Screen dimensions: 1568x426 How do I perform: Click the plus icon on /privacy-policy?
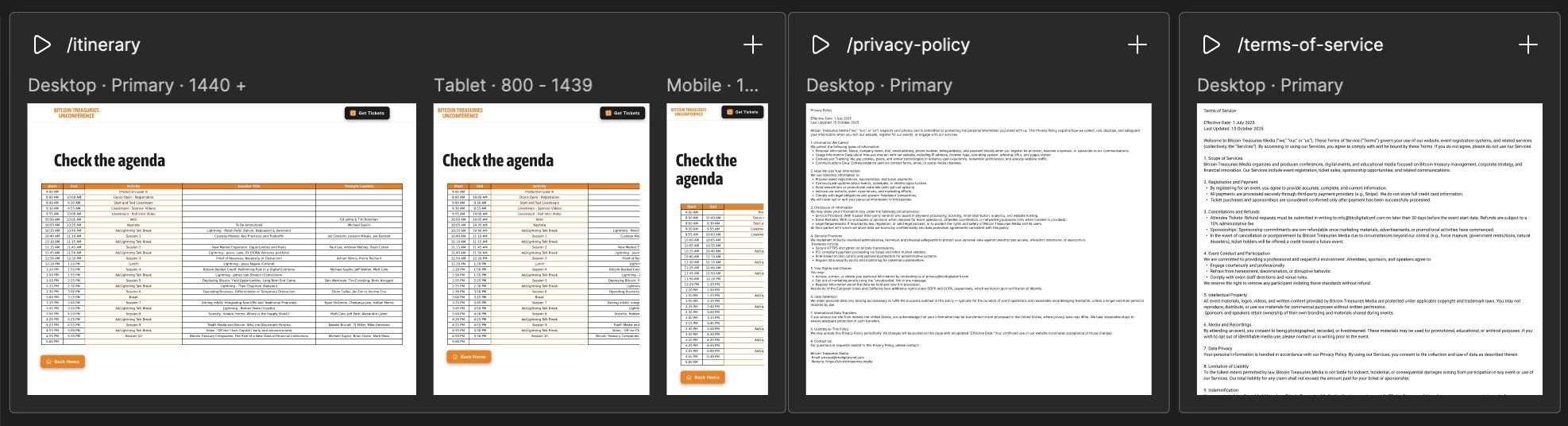pos(1137,45)
